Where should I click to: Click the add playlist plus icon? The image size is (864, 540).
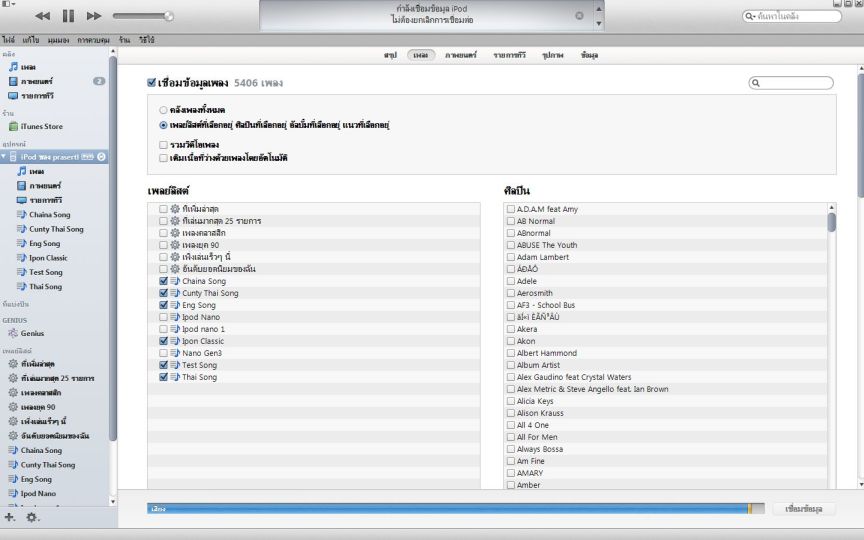tap(10, 517)
